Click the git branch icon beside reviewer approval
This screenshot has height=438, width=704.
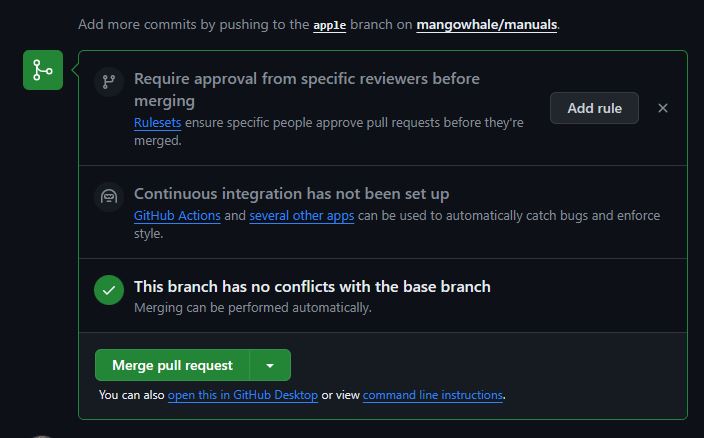(109, 82)
